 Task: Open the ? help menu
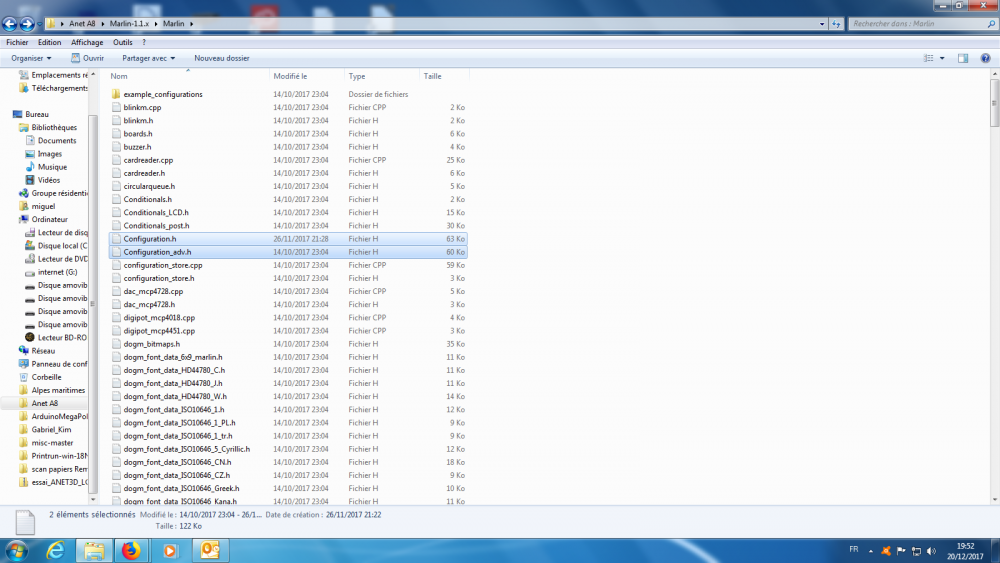144,42
